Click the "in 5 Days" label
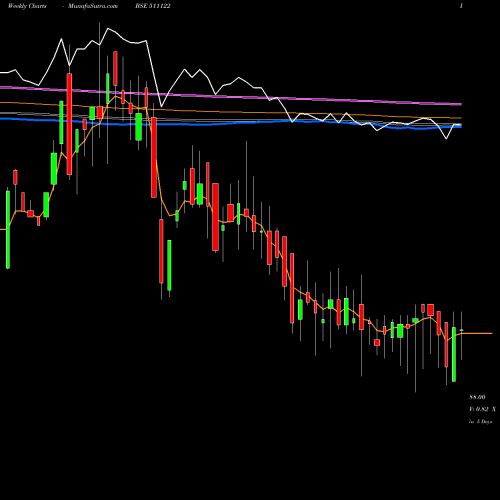This screenshot has width=500, height=500. tap(480, 421)
